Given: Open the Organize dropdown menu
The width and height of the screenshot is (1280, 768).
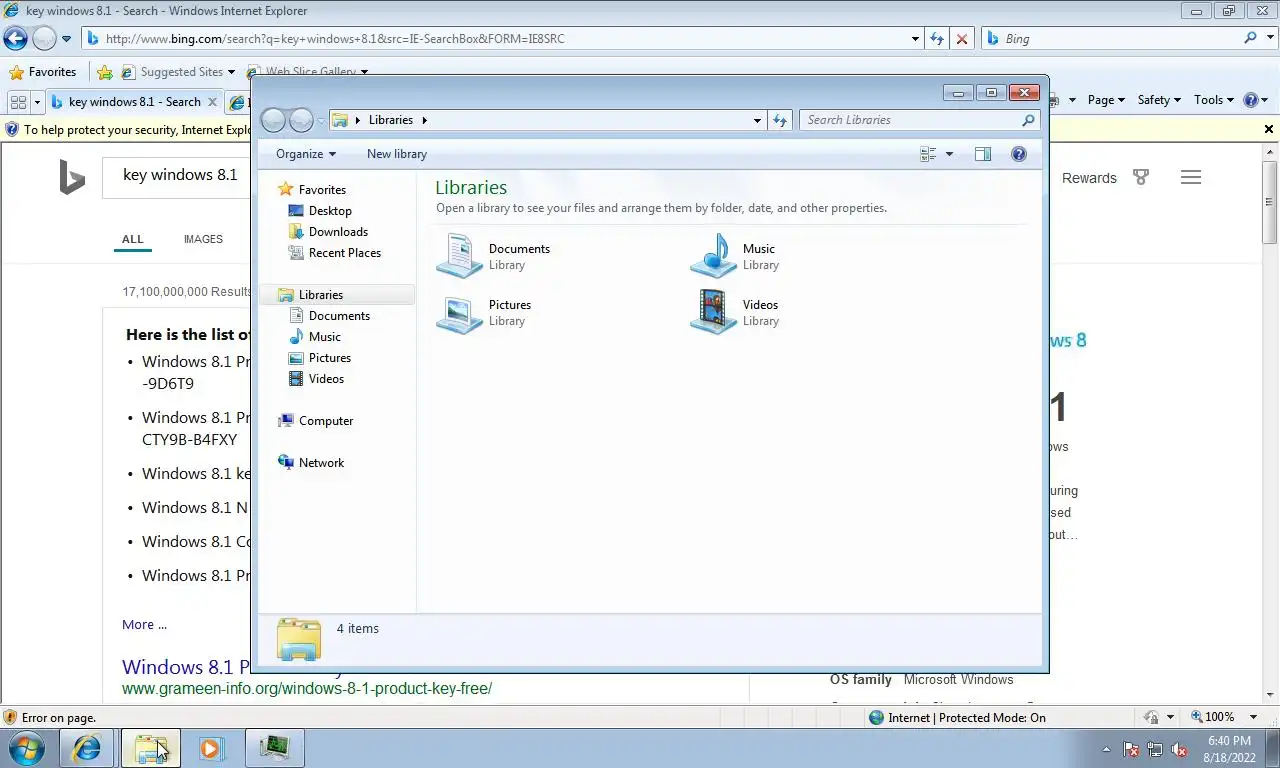Looking at the screenshot, I should (306, 154).
